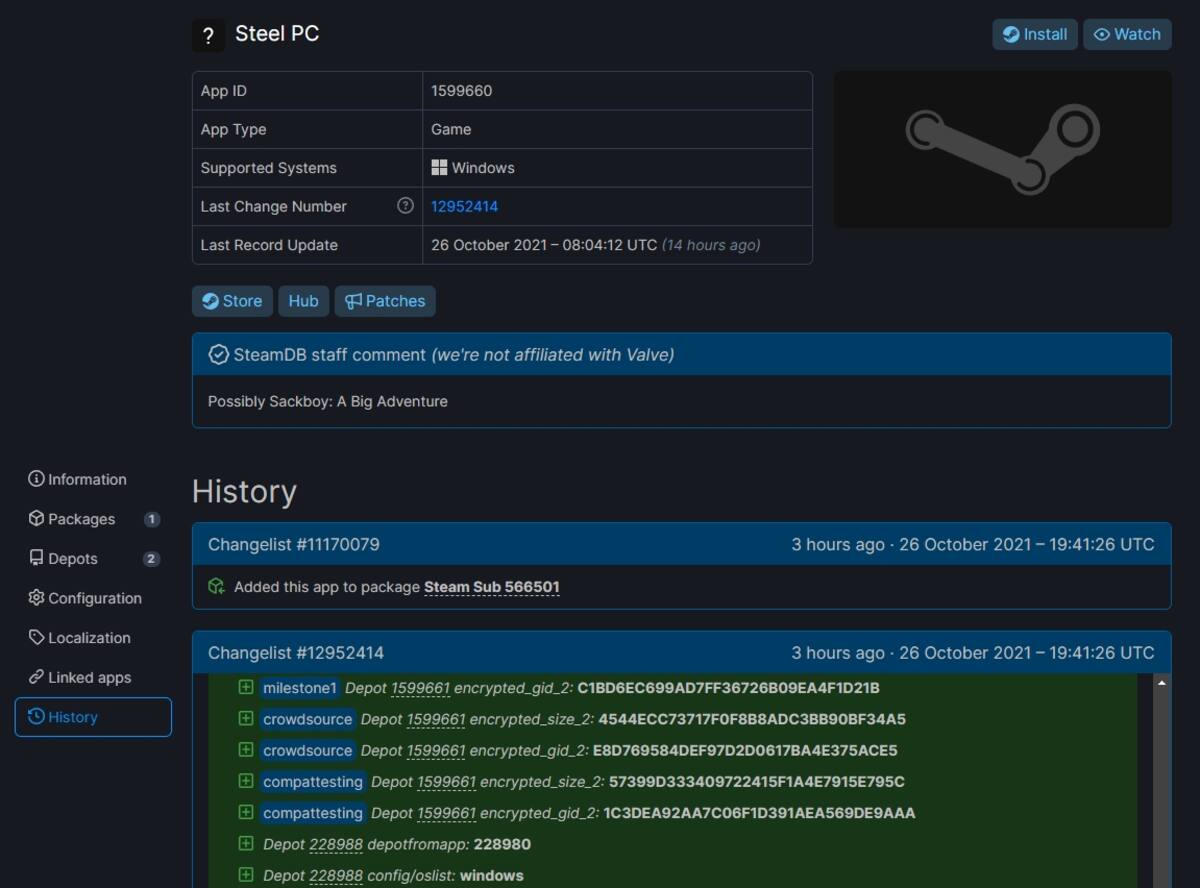Click plus icon on config/oslist row

(x=245, y=874)
